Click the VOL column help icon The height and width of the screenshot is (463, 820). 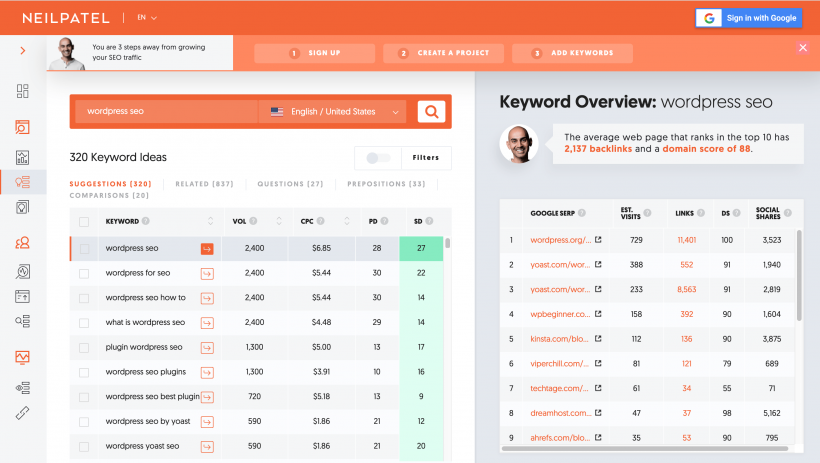coord(253,221)
